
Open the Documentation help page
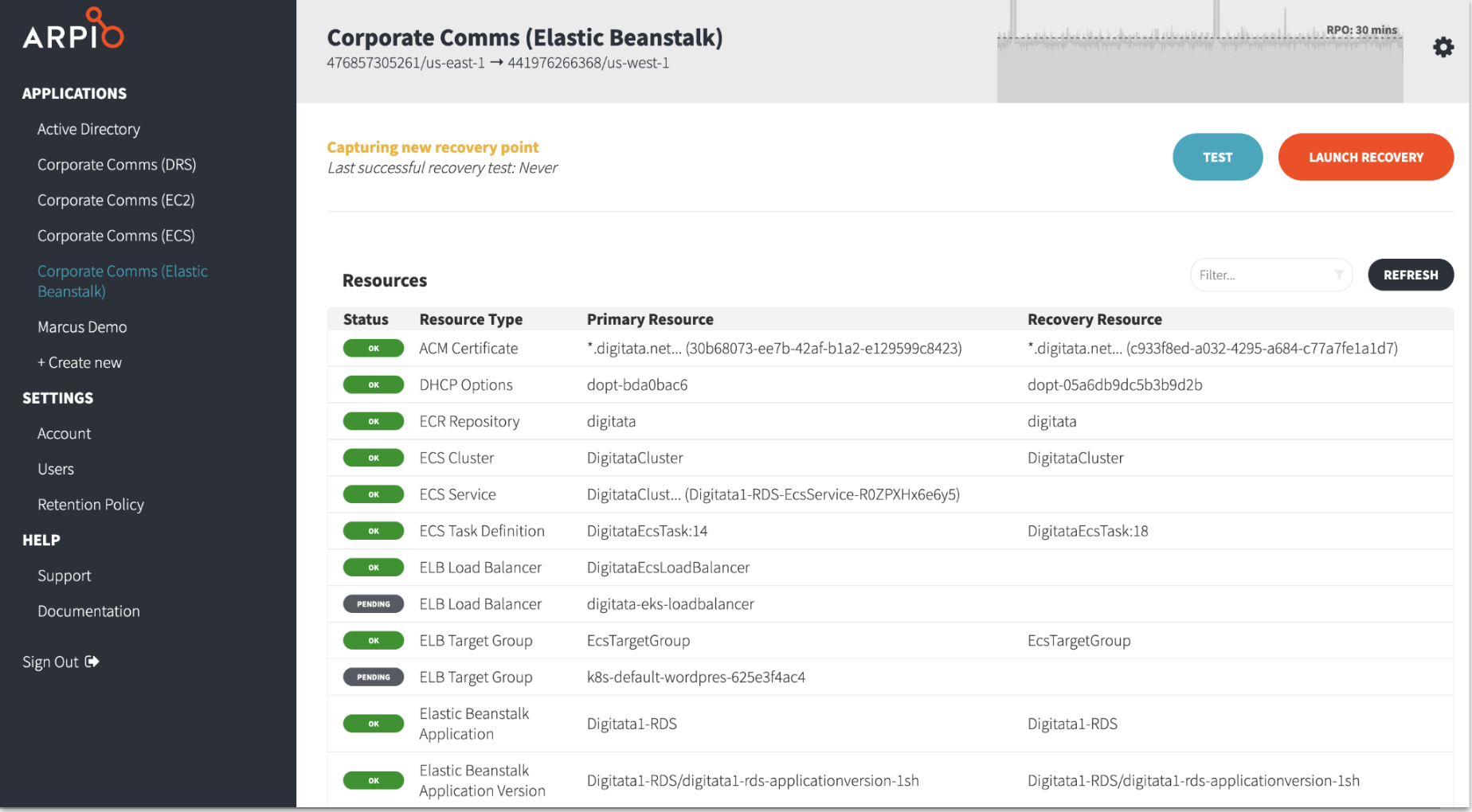click(88, 611)
